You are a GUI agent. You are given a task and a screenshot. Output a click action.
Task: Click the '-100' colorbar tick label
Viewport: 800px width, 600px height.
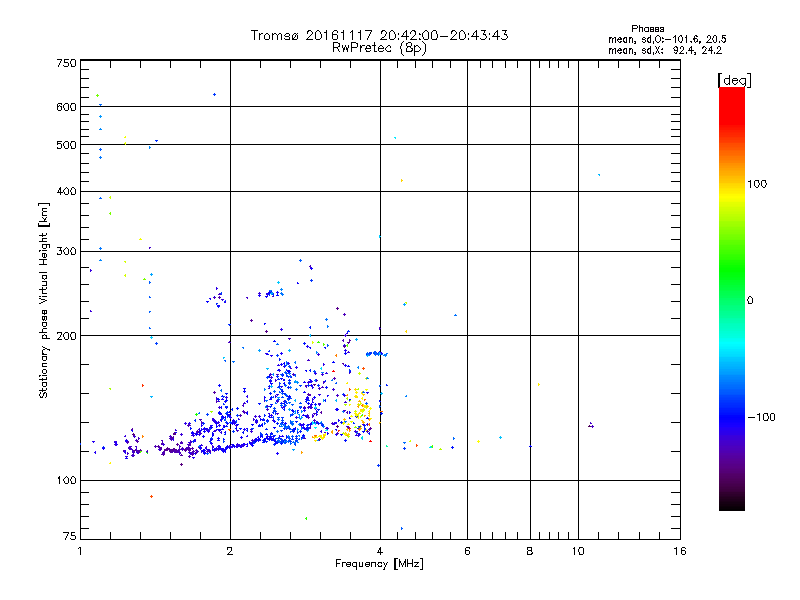761,417
